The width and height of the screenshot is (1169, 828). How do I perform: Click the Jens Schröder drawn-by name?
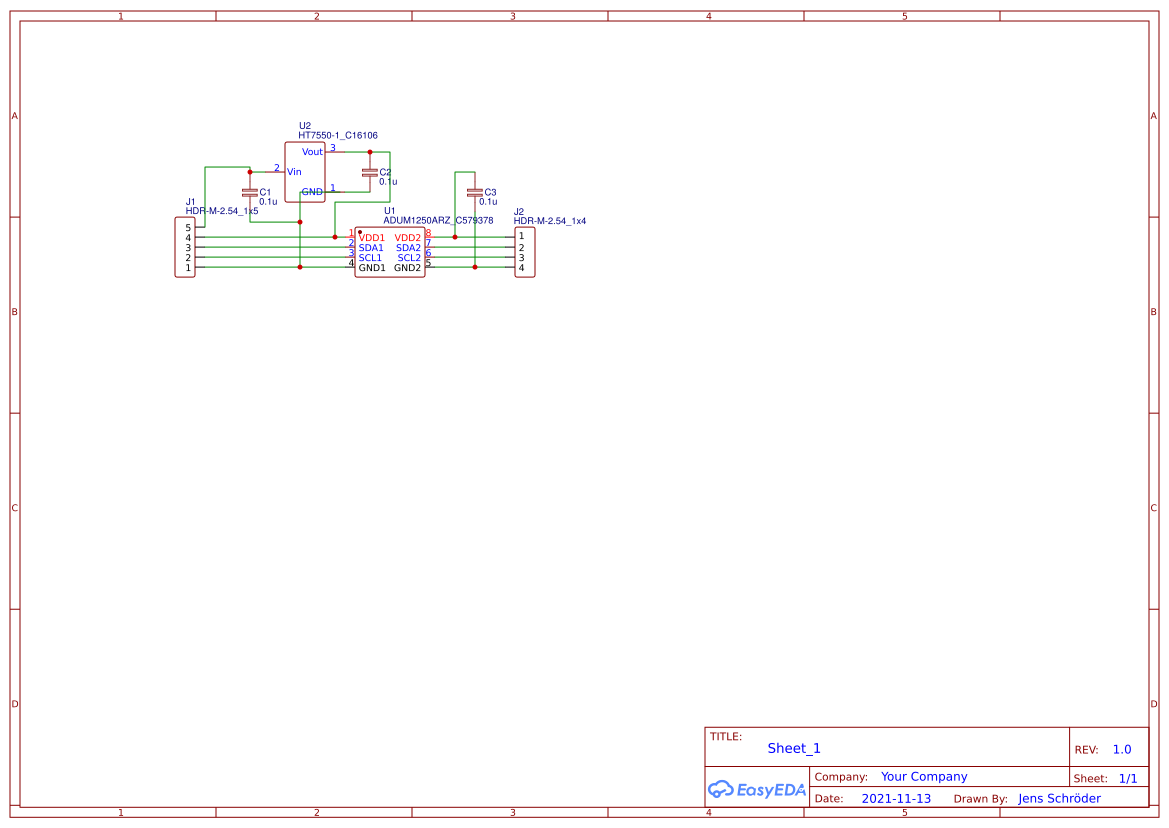tap(1058, 798)
